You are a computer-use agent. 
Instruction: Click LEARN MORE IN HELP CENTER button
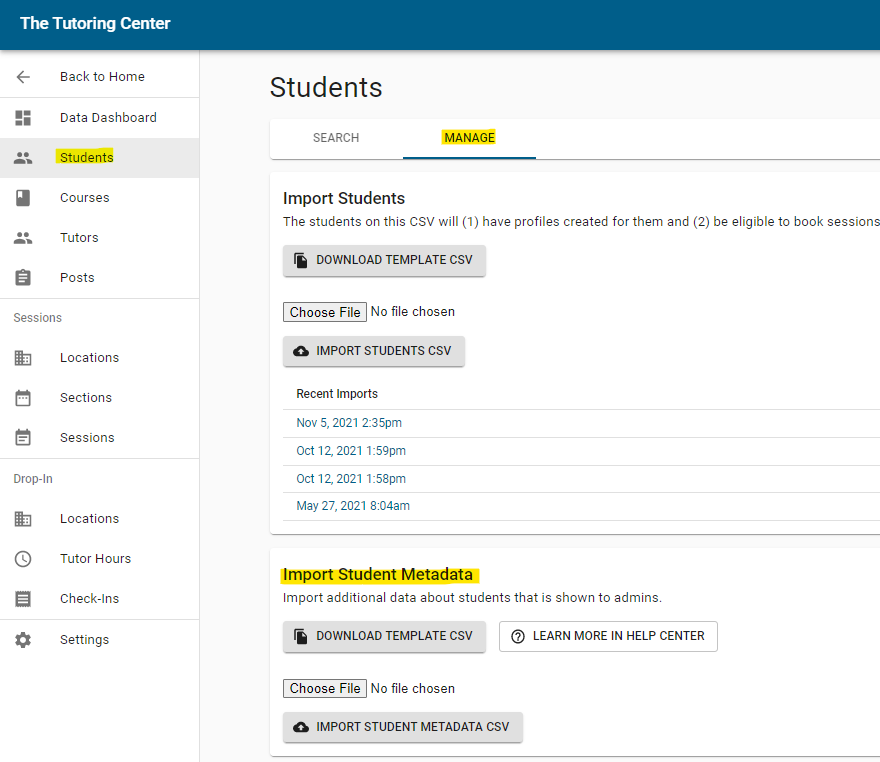pyautogui.click(x=608, y=636)
